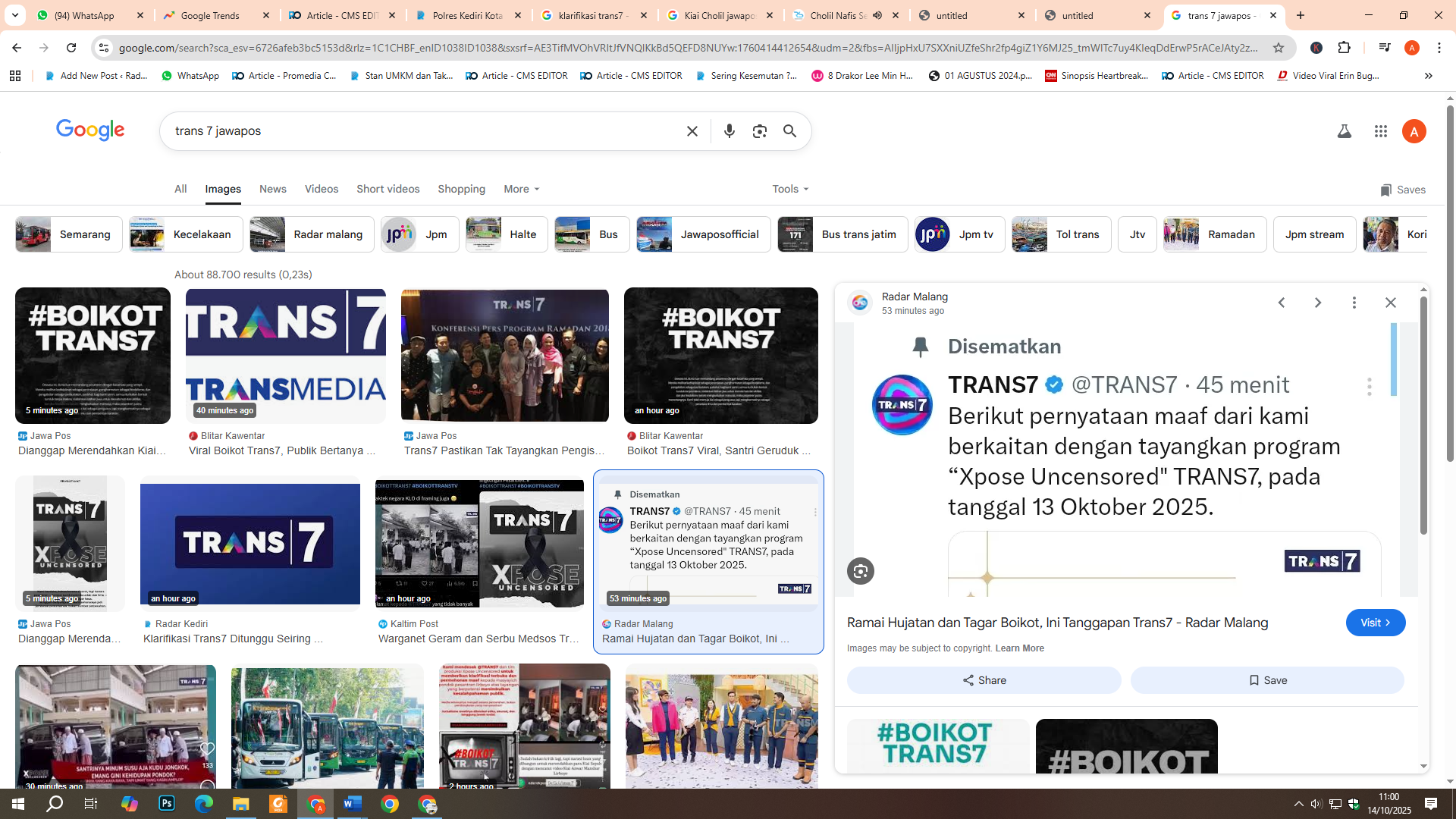Open Search Labs flask icon
This screenshot has width=1456, height=819.
pos(1344,131)
